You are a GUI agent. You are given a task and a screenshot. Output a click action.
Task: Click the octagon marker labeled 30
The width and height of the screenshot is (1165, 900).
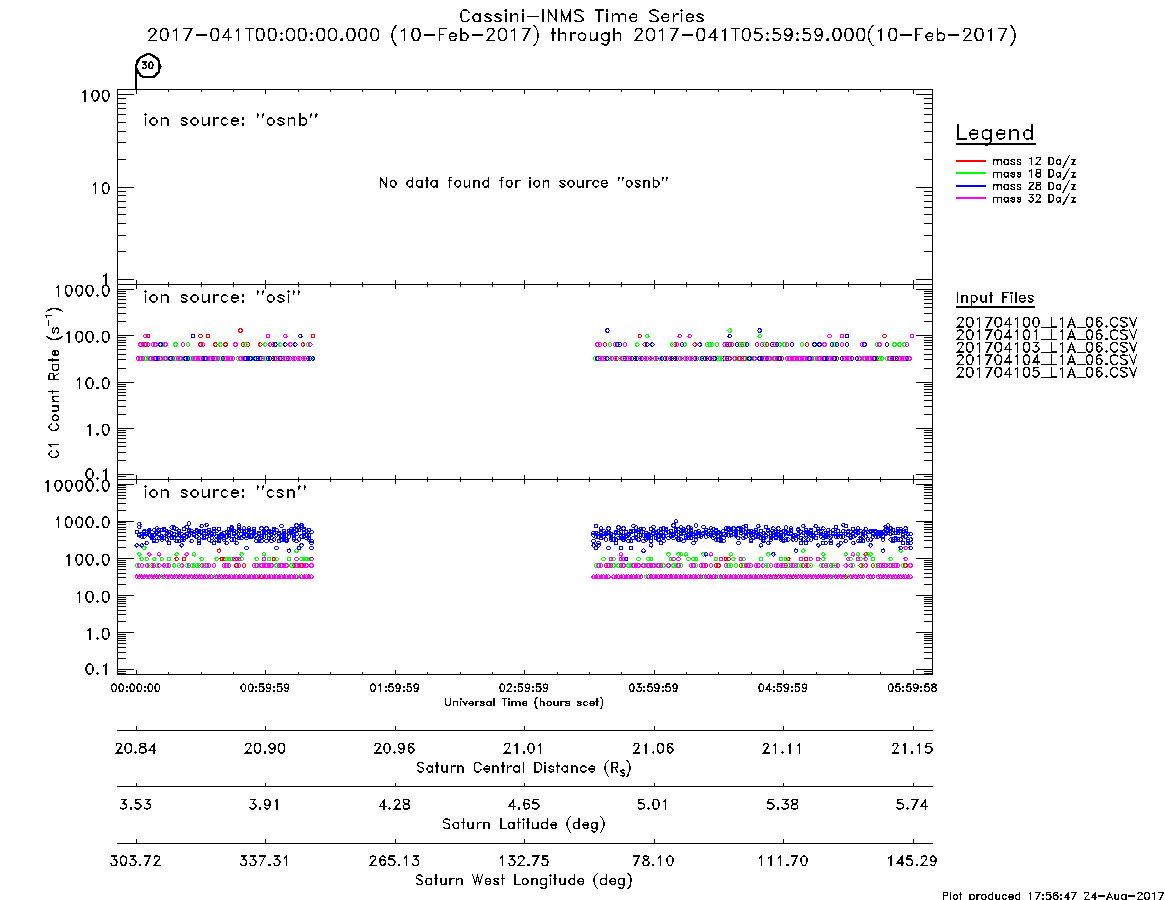pyautogui.click(x=149, y=65)
